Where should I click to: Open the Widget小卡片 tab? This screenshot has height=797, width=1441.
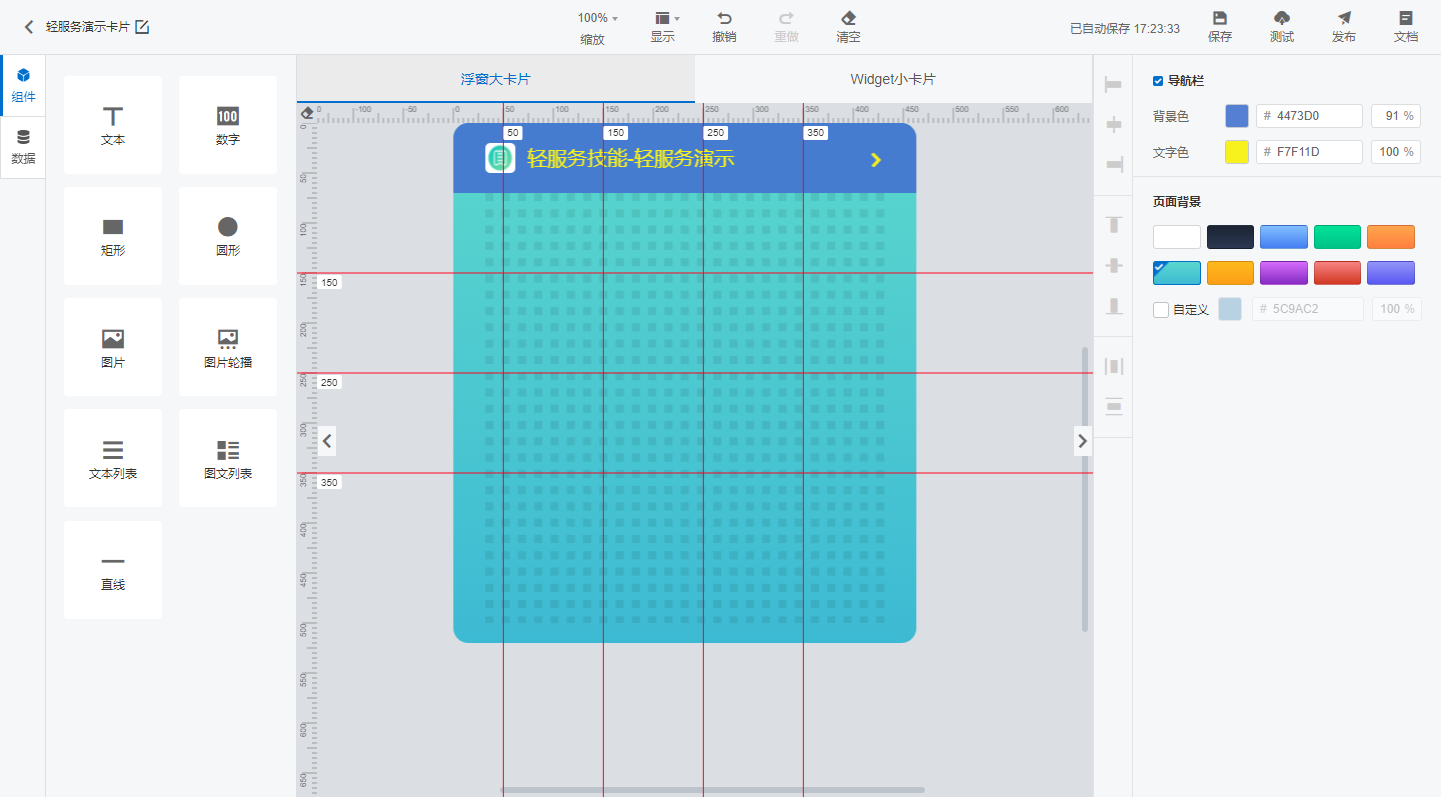(x=893, y=79)
